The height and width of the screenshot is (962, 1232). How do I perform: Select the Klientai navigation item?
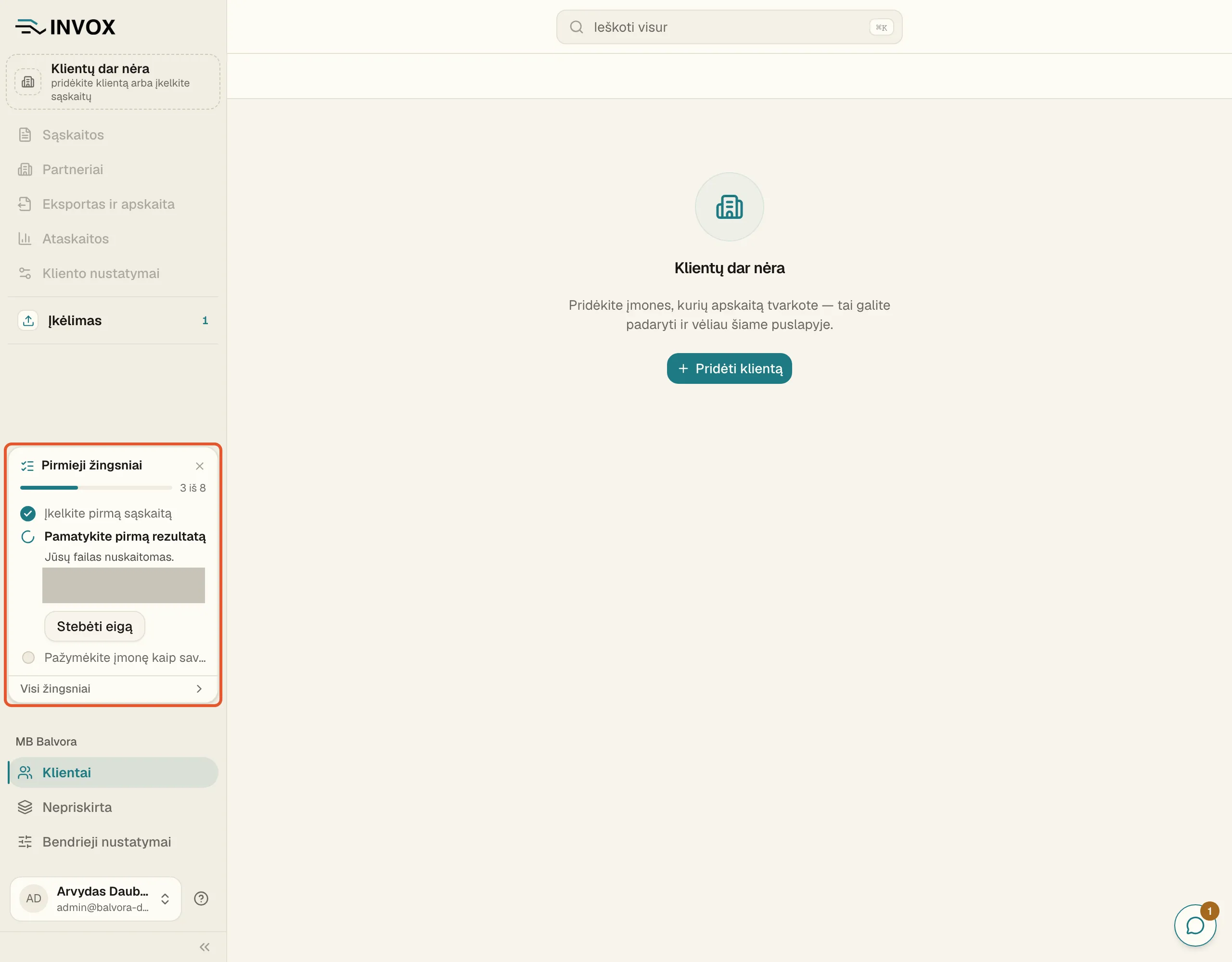pos(113,772)
